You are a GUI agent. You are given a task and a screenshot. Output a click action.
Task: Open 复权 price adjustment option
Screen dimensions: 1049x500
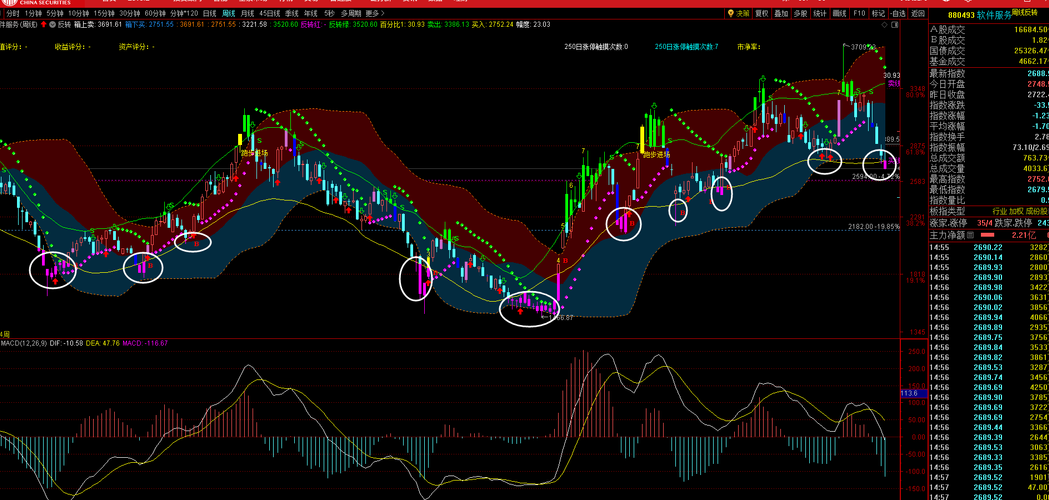(762, 13)
